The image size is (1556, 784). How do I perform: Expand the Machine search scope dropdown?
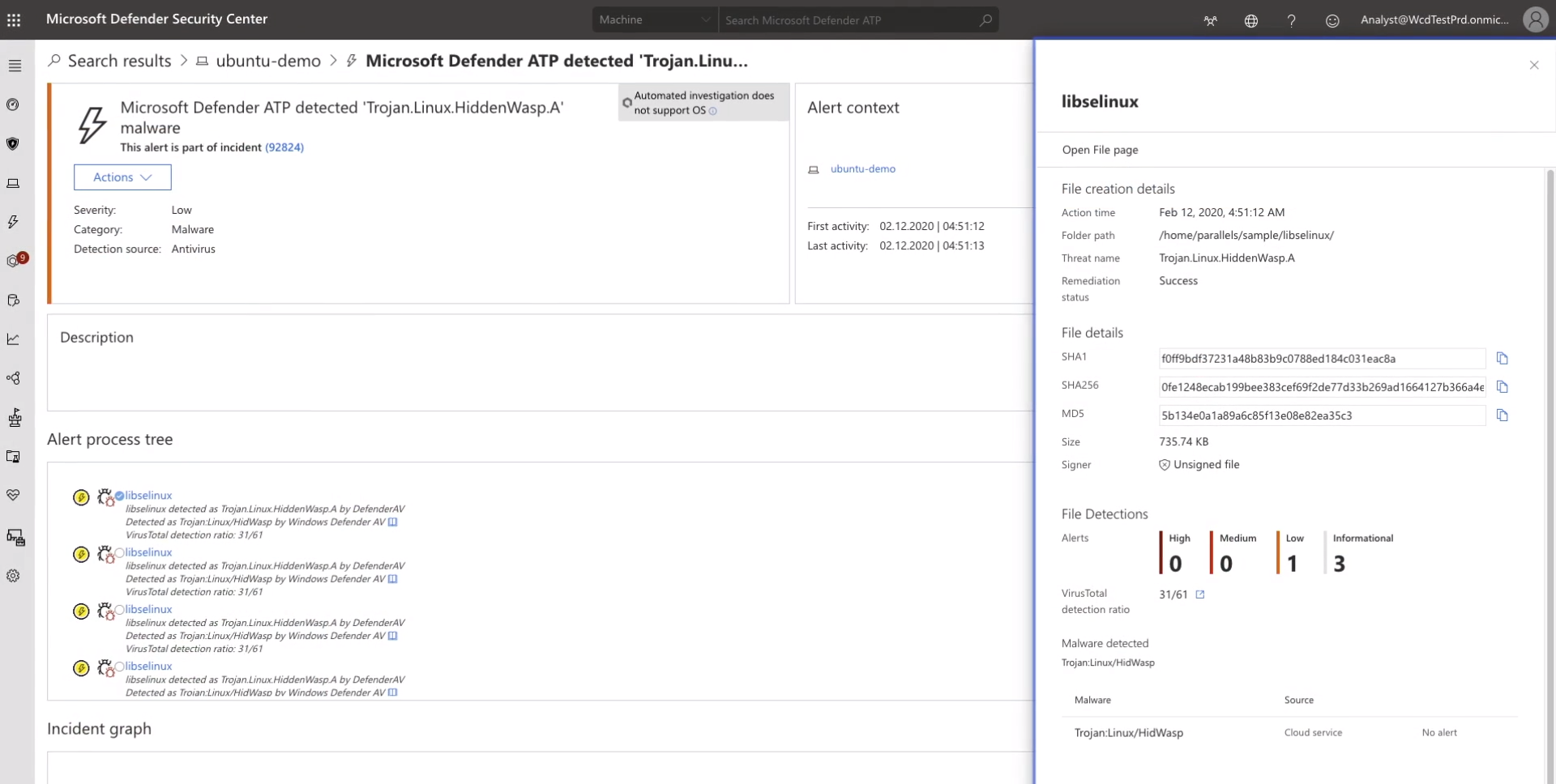click(x=654, y=20)
